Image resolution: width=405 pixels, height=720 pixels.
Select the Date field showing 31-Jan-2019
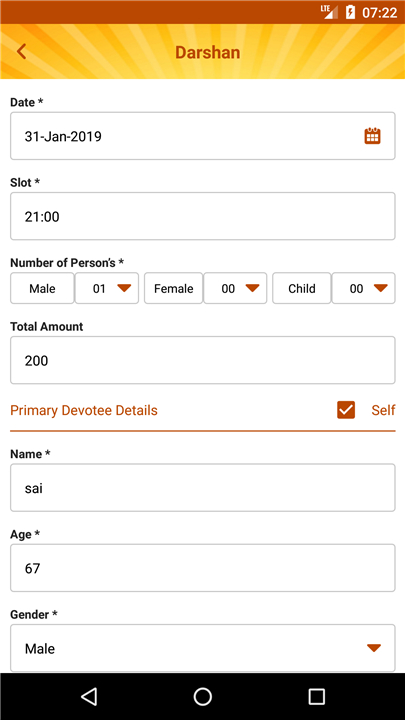pyautogui.click(x=202, y=136)
